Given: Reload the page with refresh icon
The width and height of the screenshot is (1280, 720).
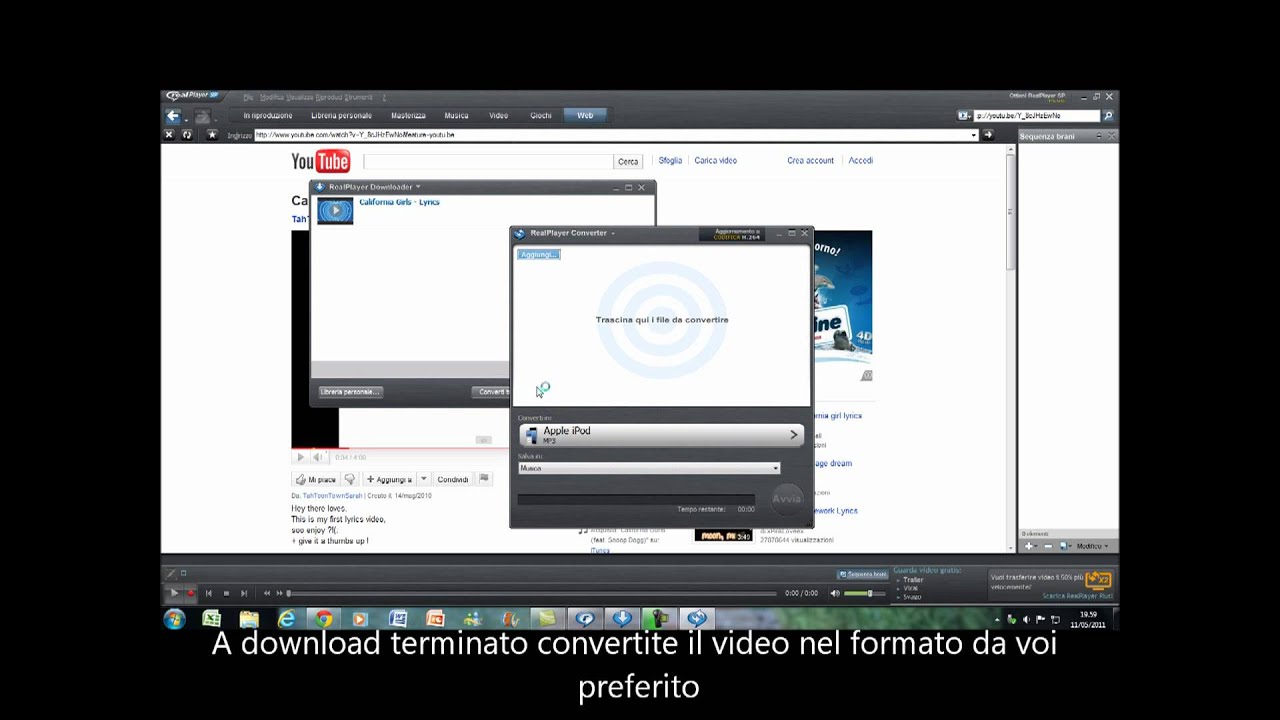Looking at the screenshot, I should [x=187, y=135].
